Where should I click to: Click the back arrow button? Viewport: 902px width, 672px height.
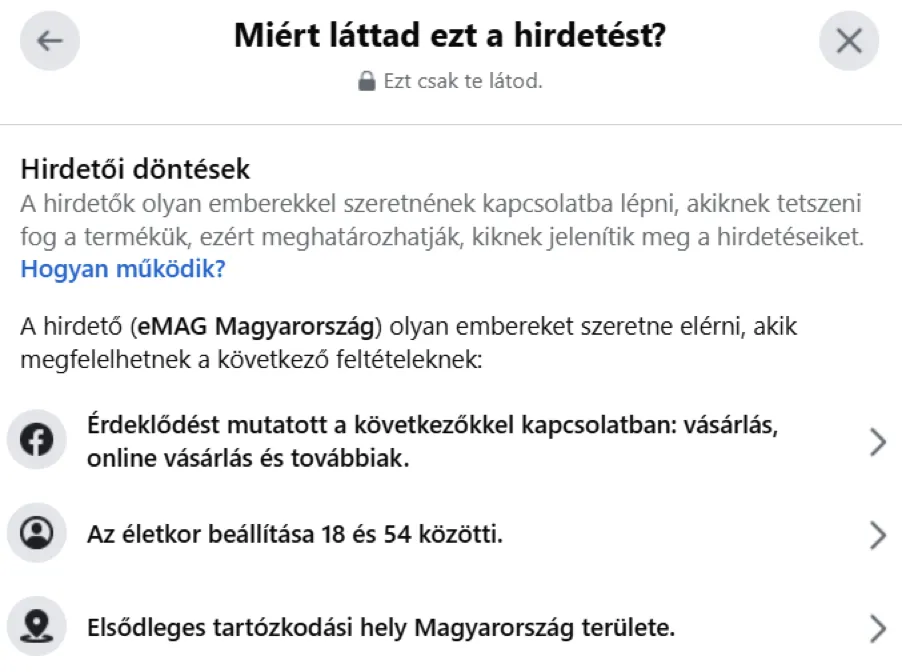click(49, 41)
